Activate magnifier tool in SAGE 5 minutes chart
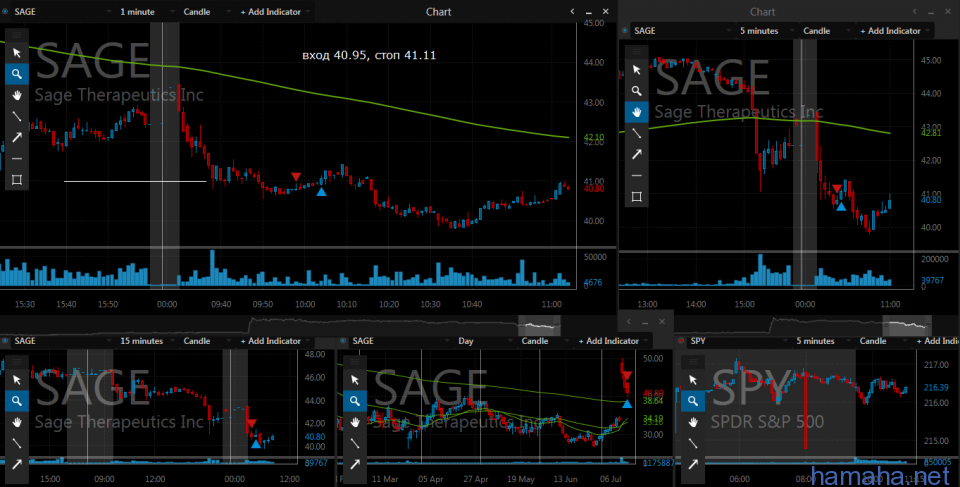Viewport: 960px width, 487px height. point(637,91)
